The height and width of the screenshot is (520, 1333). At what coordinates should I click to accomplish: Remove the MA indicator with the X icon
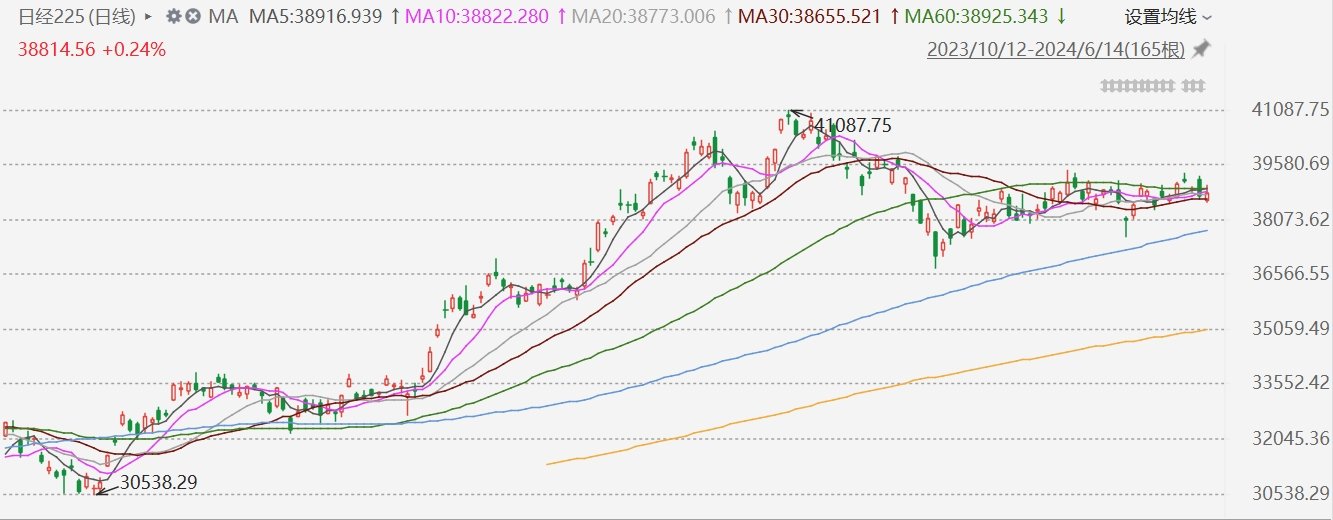pyautogui.click(x=192, y=17)
